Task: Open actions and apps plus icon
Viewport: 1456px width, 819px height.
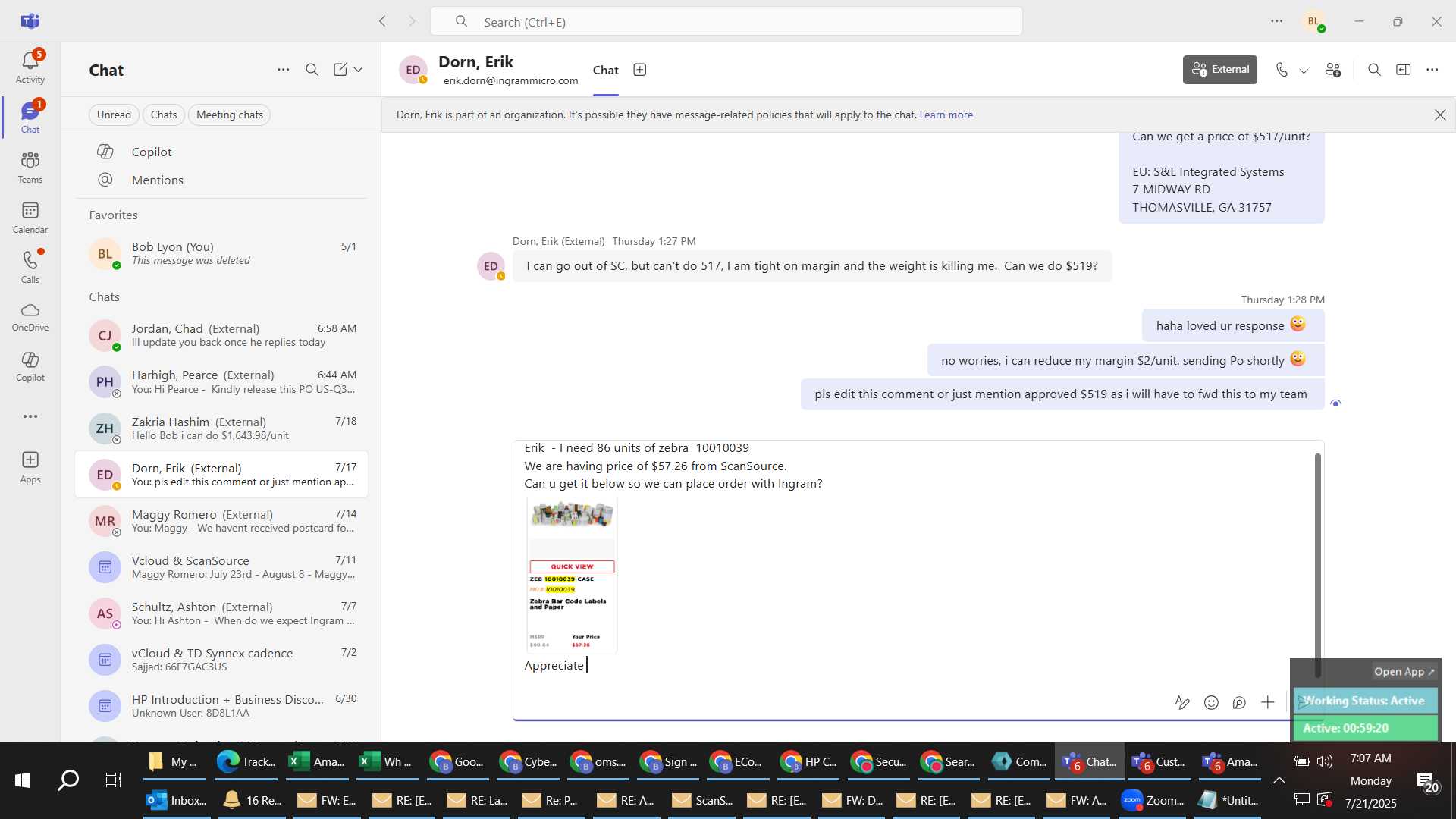Action: click(x=1267, y=702)
